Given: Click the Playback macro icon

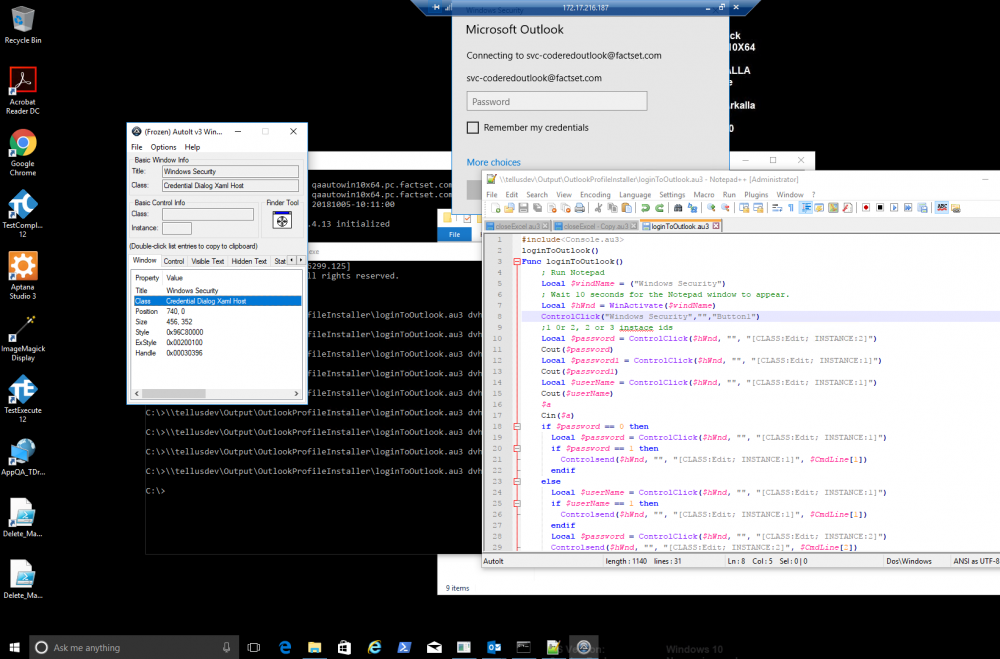Looking at the screenshot, I should [x=893, y=208].
